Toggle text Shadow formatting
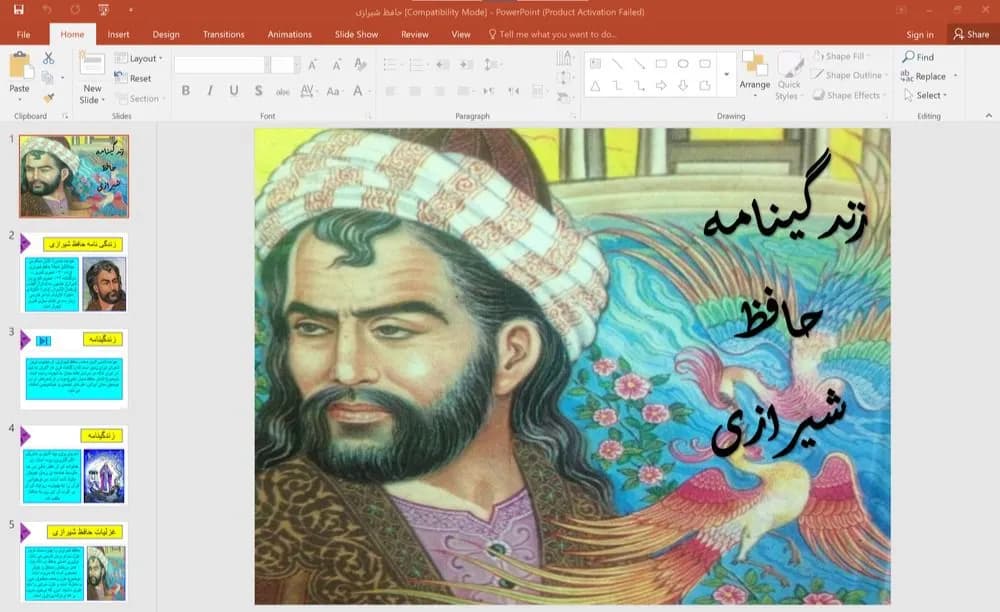The image size is (1000, 612). click(258, 91)
